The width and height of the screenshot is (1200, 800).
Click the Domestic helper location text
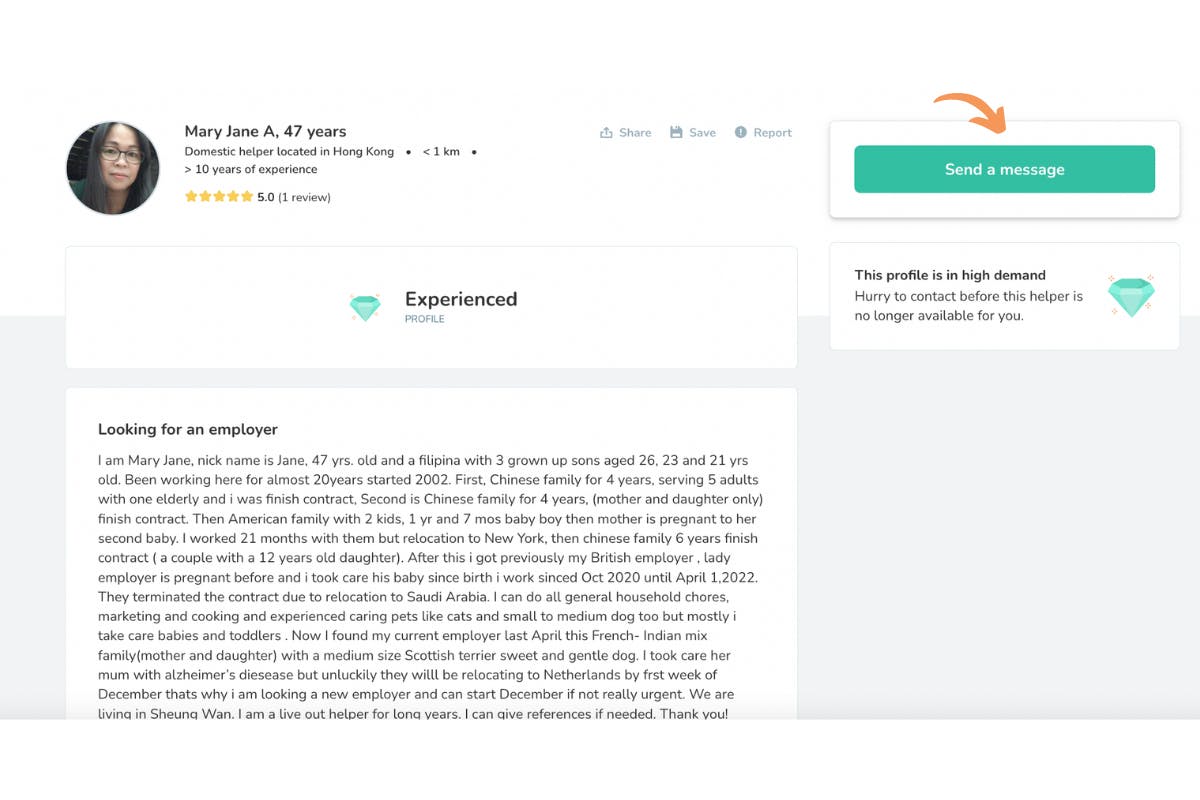289,152
